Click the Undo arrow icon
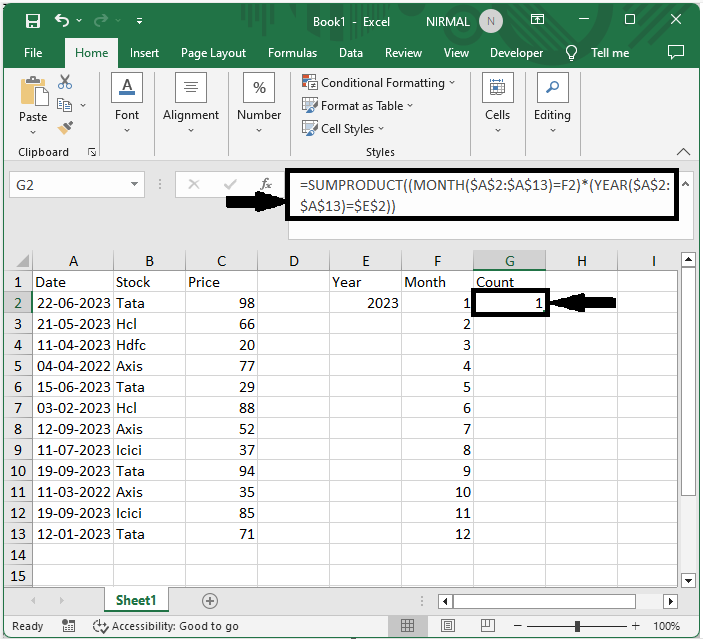The height and width of the screenshot is (639, 703). (x=63, y=20)
